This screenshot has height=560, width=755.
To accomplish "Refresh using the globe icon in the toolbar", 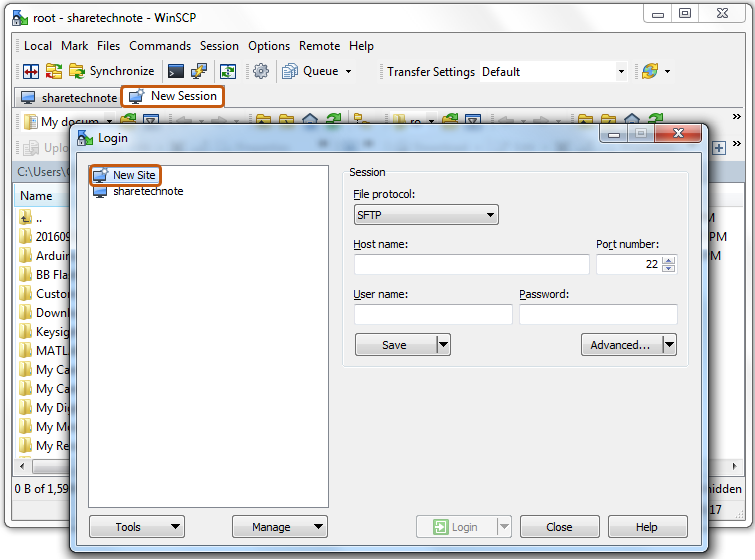I will tap(650, 71).
